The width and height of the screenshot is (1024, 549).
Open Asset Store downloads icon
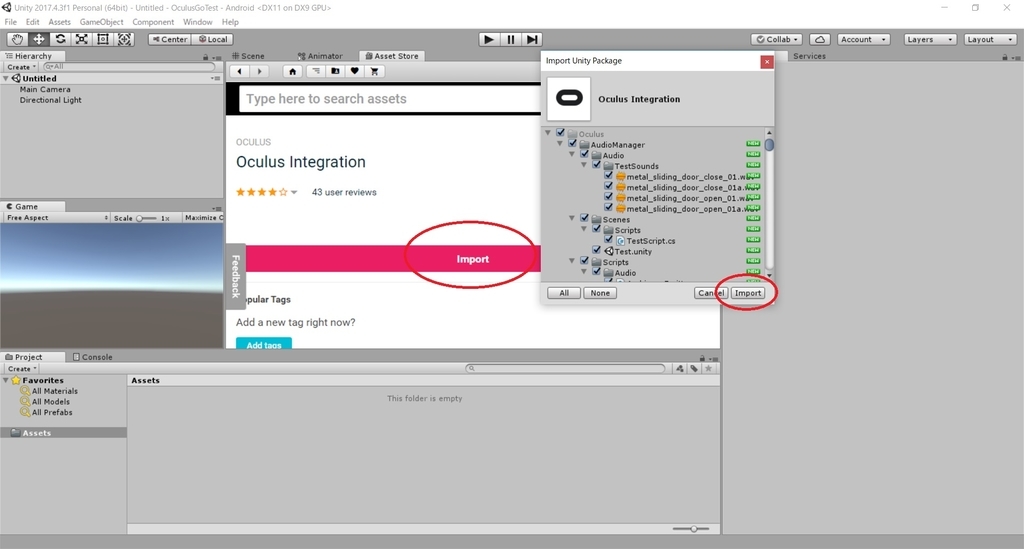335,71
